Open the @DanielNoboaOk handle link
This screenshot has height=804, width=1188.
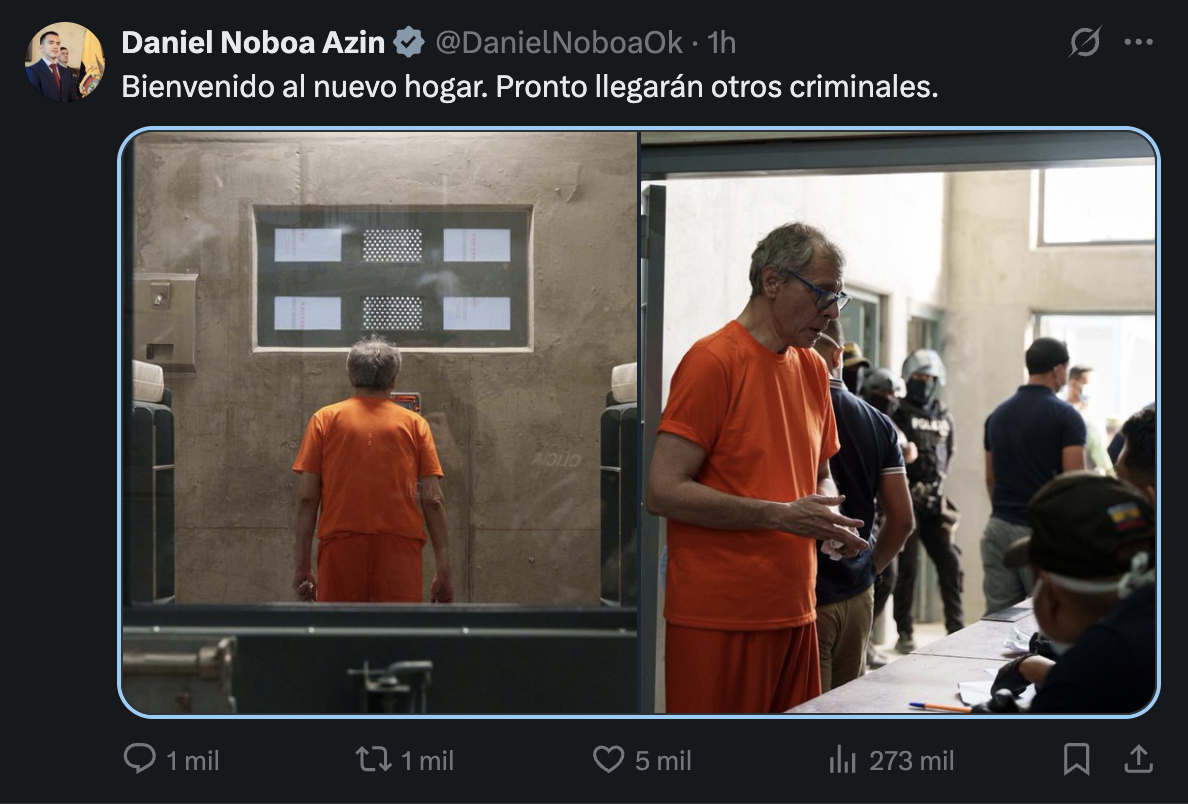tap(559, 42)
